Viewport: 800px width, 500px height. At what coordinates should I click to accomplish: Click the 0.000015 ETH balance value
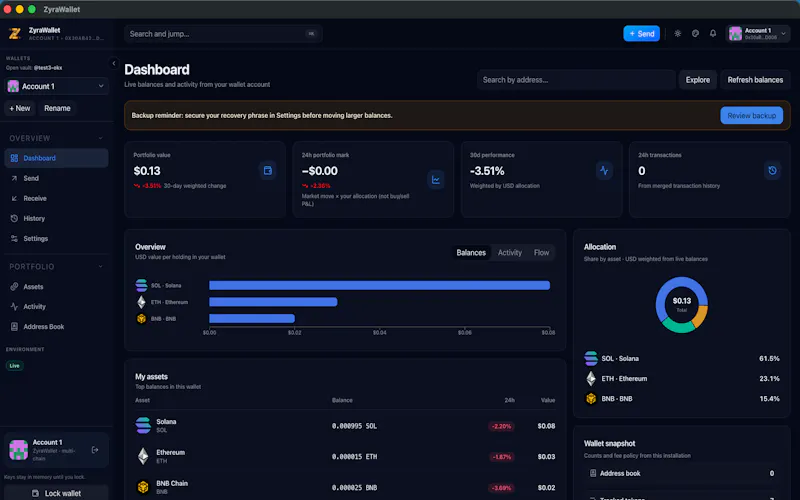click(x=354, y=457)
